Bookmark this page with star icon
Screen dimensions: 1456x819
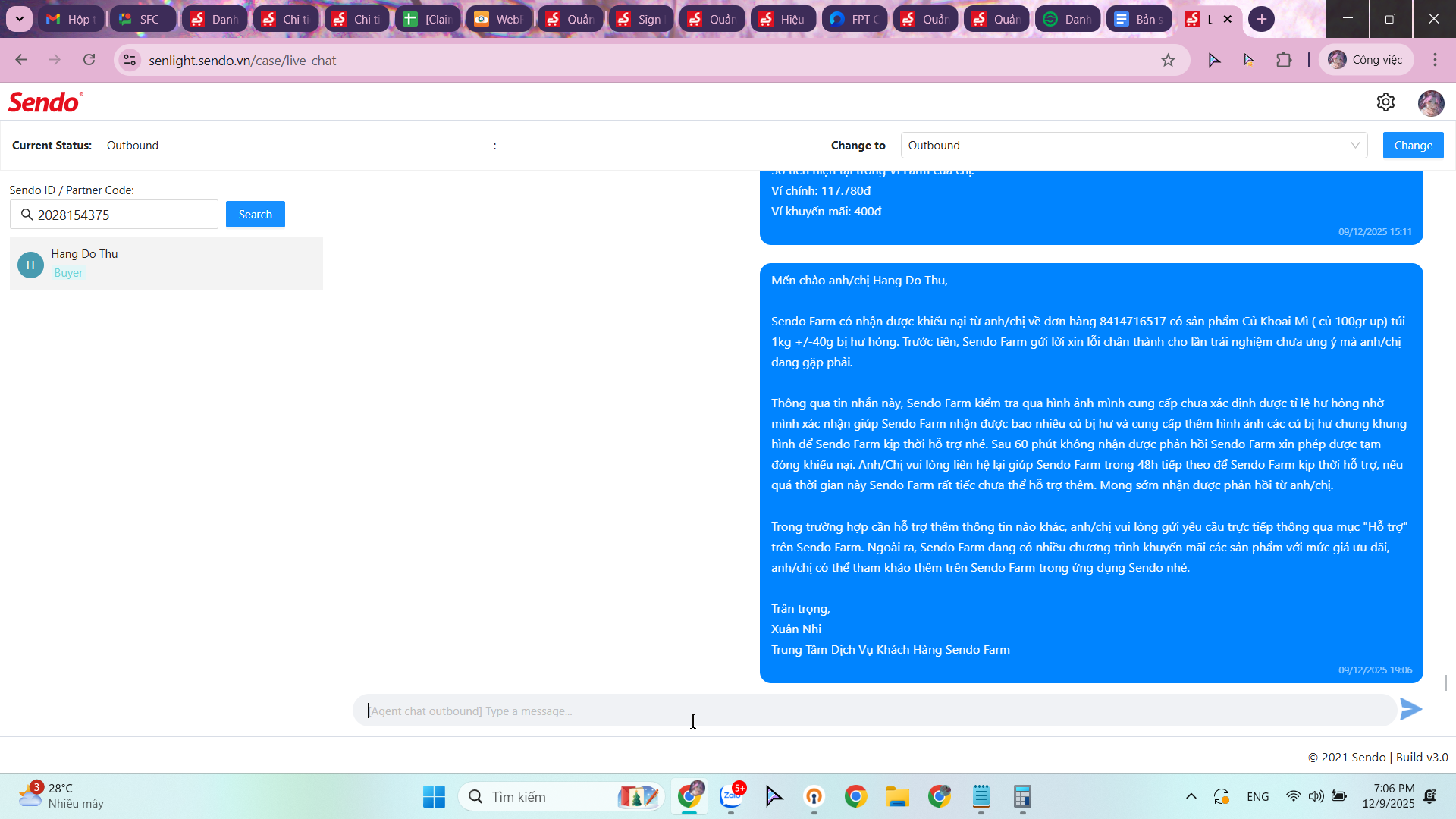pyautogui.click(x=1168, y=61)
